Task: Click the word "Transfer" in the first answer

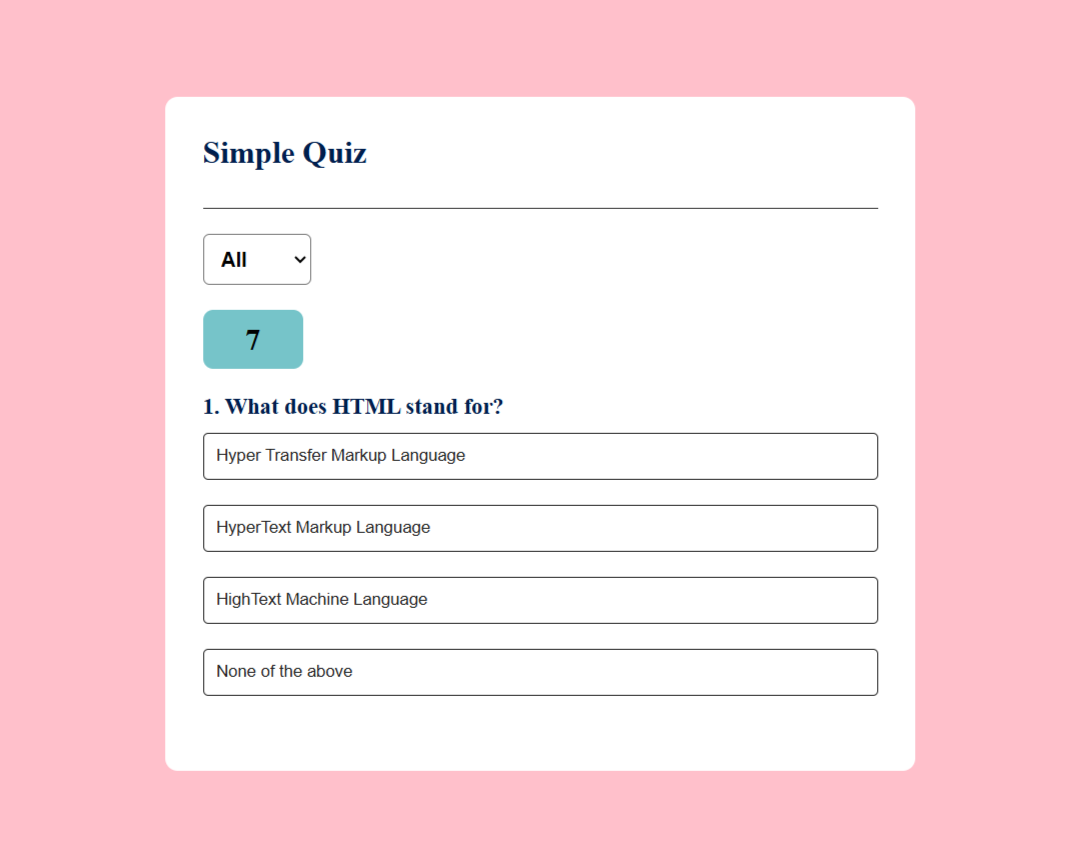Action: tap(296, 455)
